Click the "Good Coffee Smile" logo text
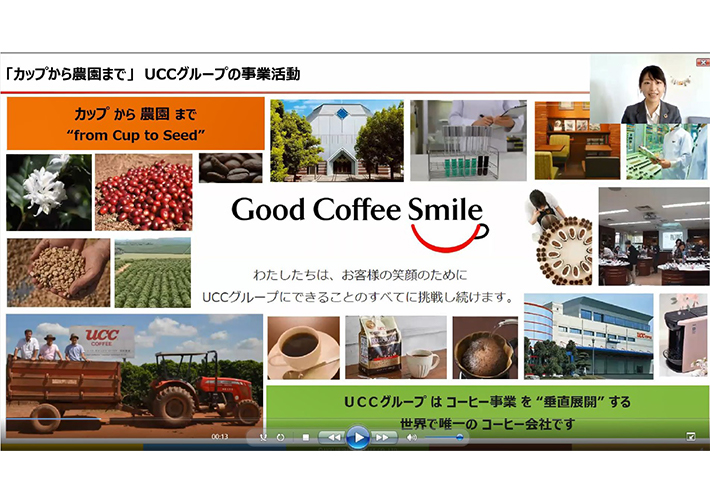The width and height of the screenshot is (710, 502). (357, 210)
